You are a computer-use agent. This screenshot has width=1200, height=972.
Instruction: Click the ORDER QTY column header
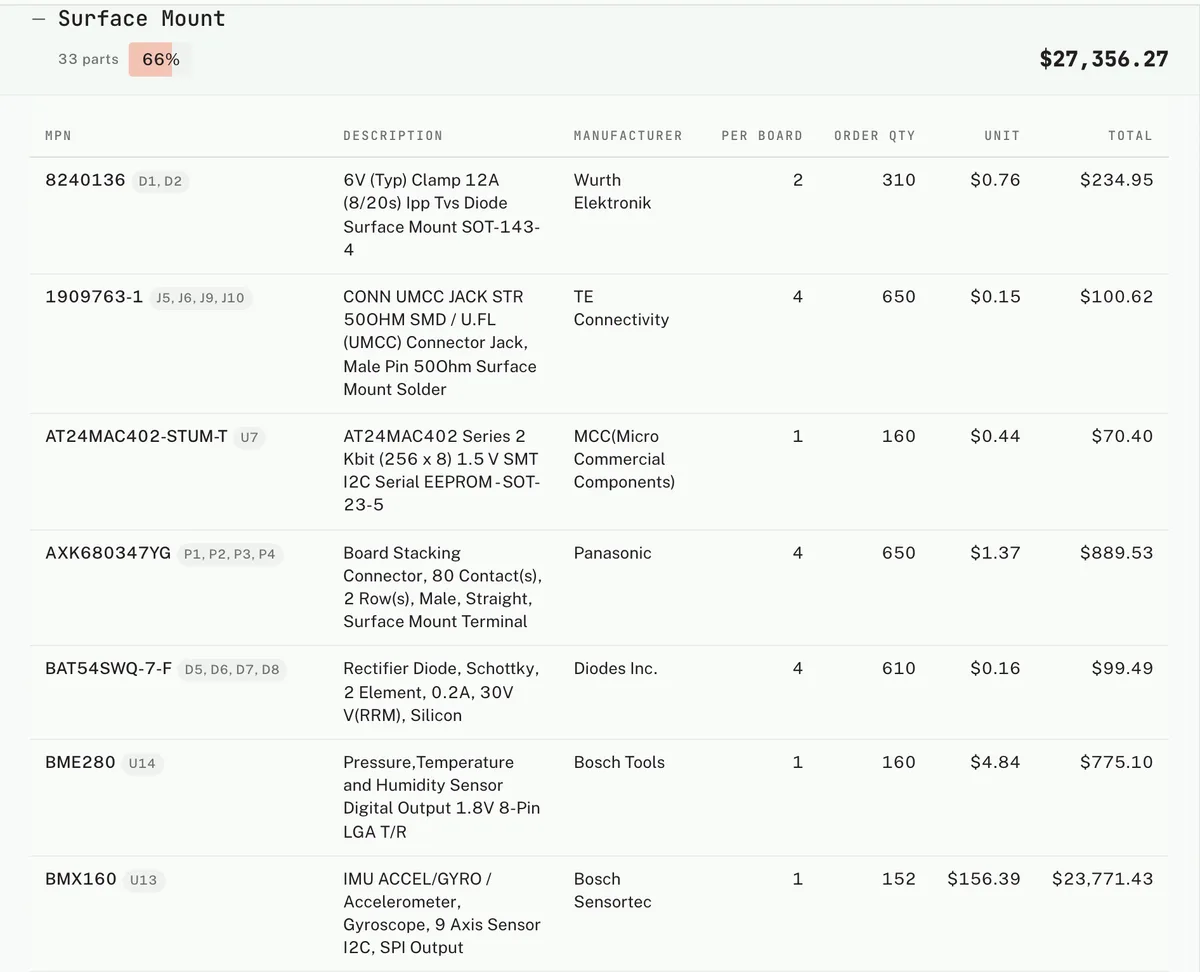click(875, 135)
